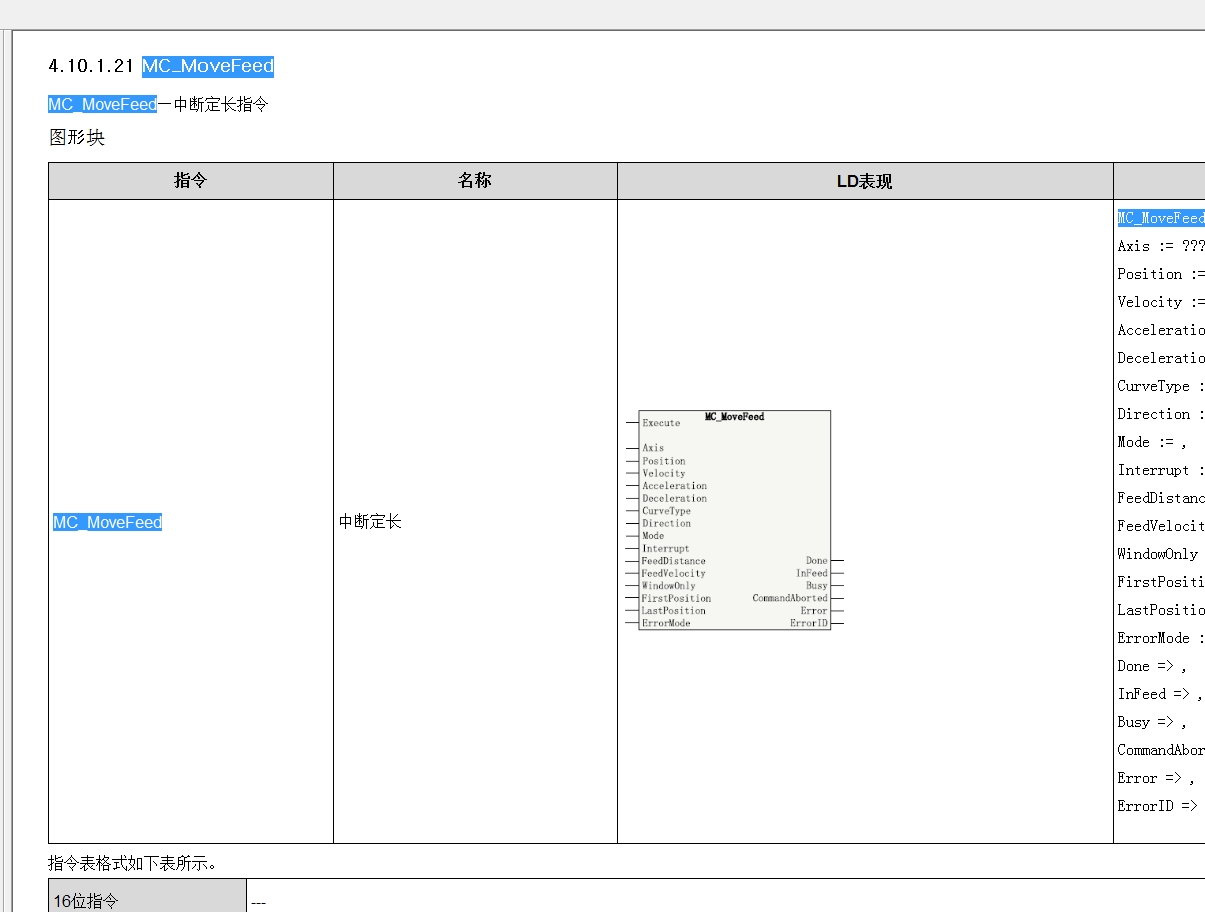Click the MC_MoveFeed title inside the function block diagram
This screenshot has width=1205, height=912.
(x=734, y=416)
